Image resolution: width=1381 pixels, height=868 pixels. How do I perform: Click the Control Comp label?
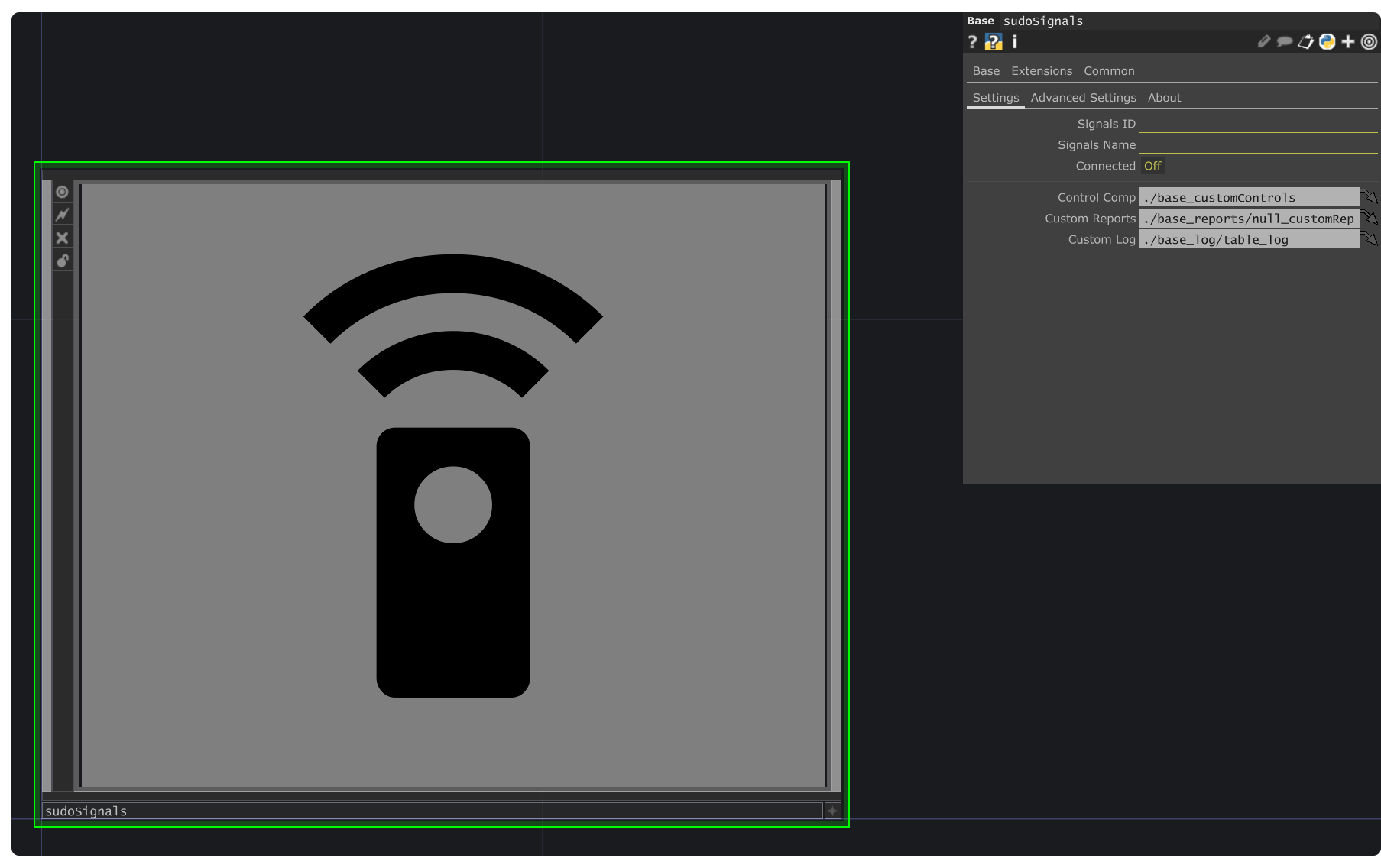coord(1096,197)
